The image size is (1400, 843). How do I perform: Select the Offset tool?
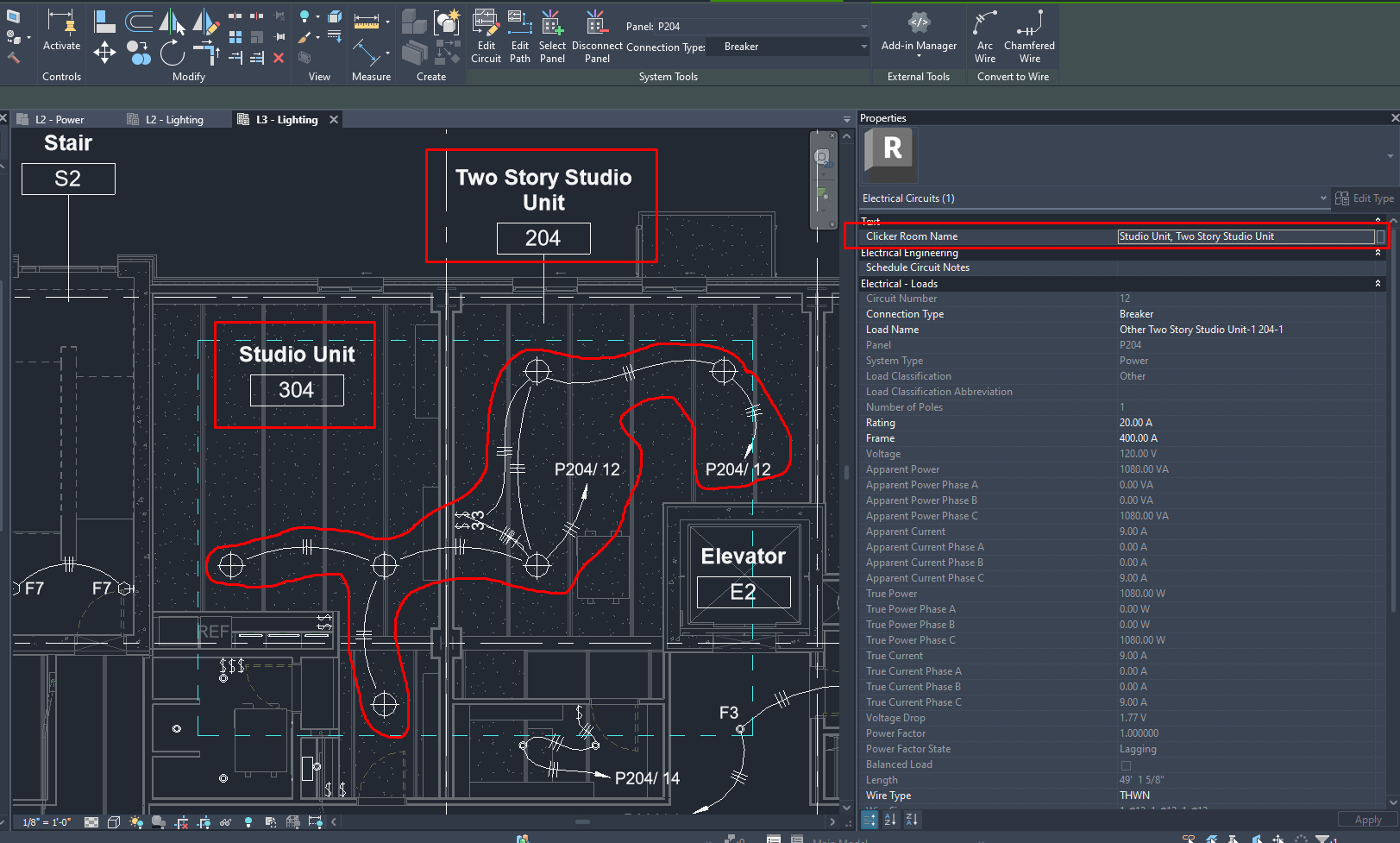point(138,22)
